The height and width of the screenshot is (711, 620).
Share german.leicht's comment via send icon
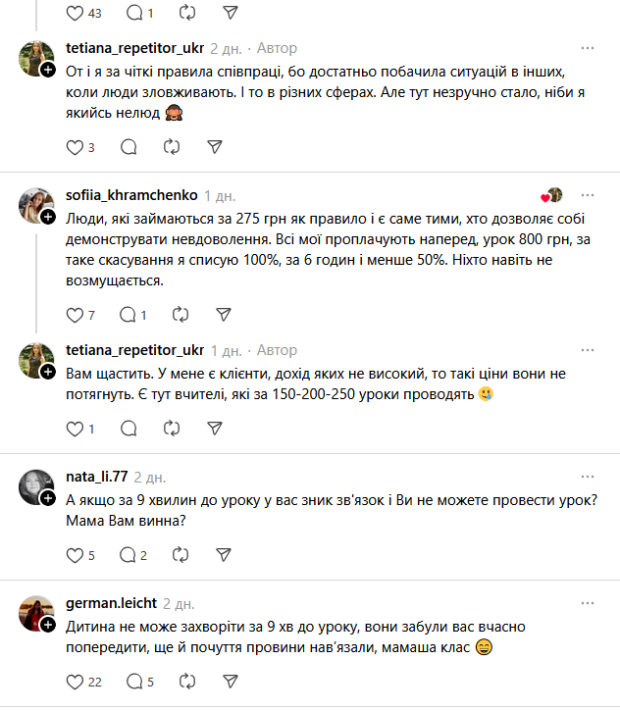point(230,682)
